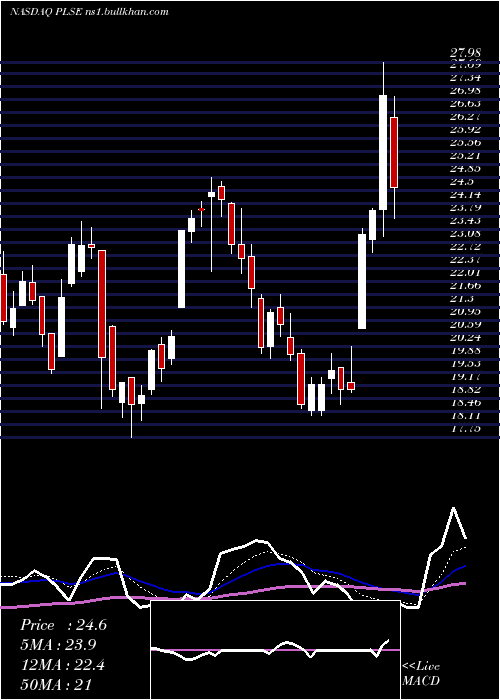Click the 17.75 bottom price label
The height and width of the screenshot is (700, 500).
[x=465, y=429]
